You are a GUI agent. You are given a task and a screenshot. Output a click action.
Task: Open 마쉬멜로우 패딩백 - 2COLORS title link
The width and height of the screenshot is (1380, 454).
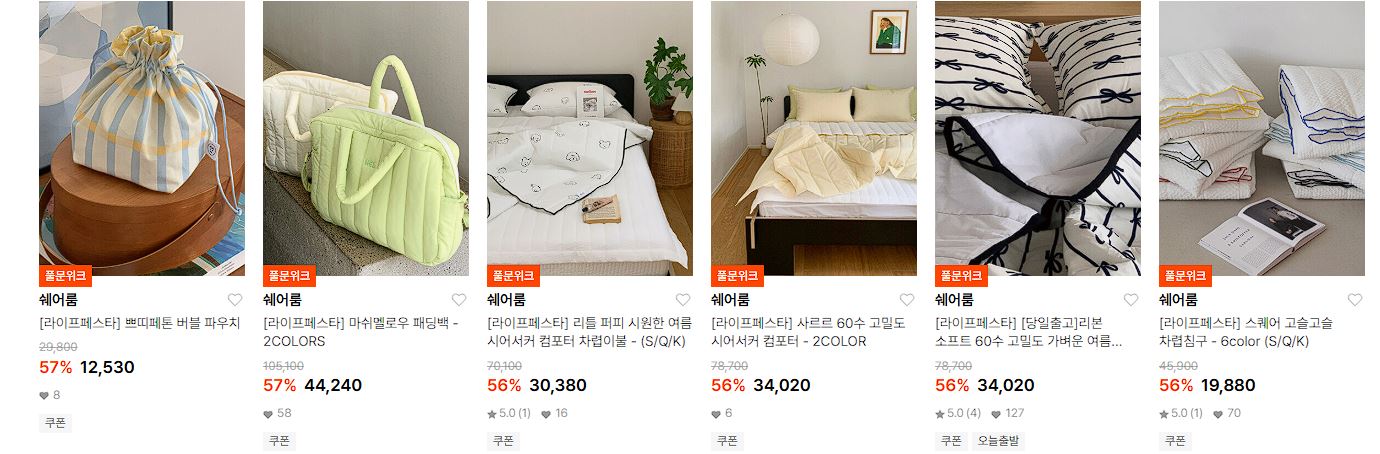pos(361,332)
